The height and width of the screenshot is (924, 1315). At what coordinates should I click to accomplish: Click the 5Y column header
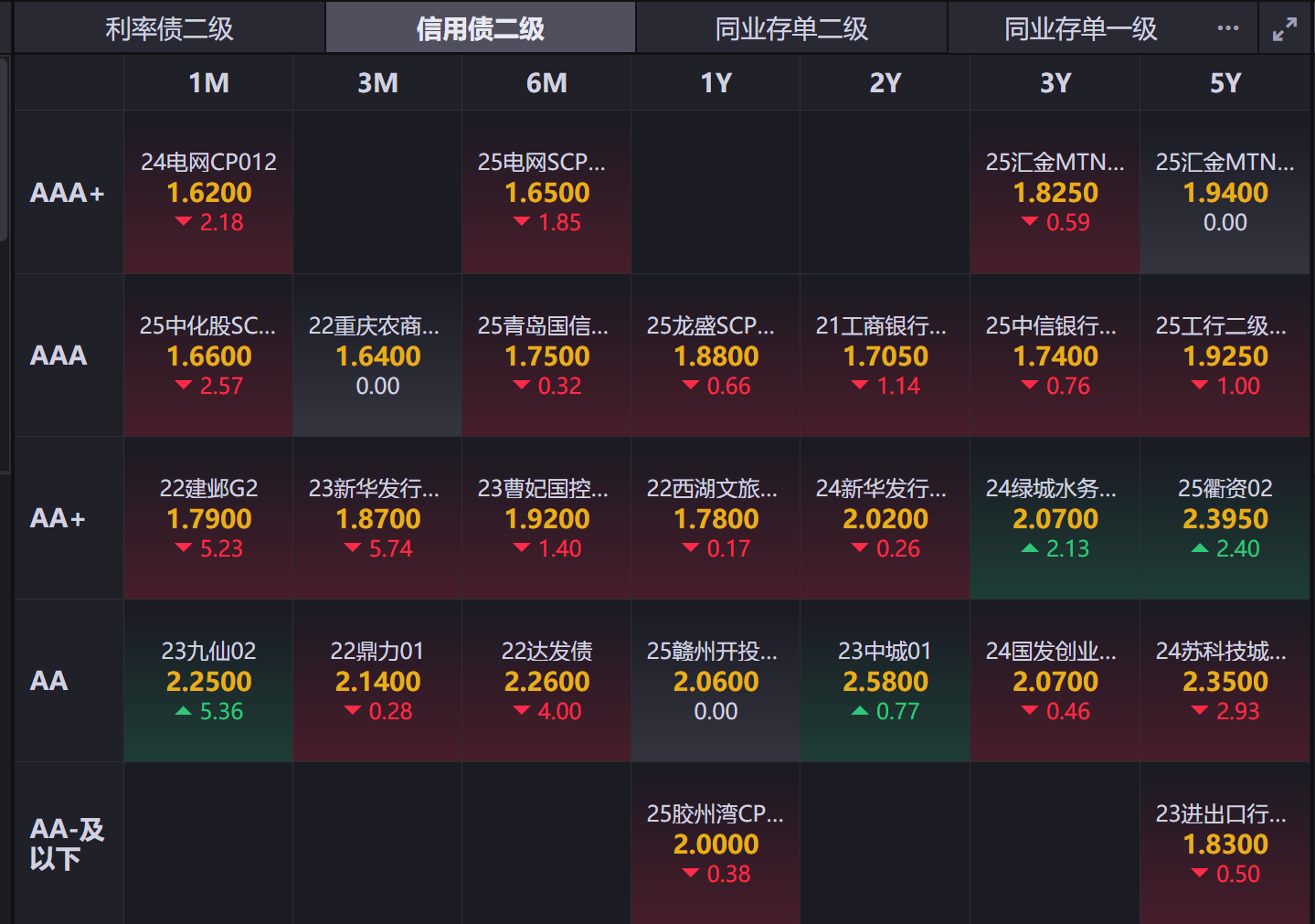(1225, 83)
